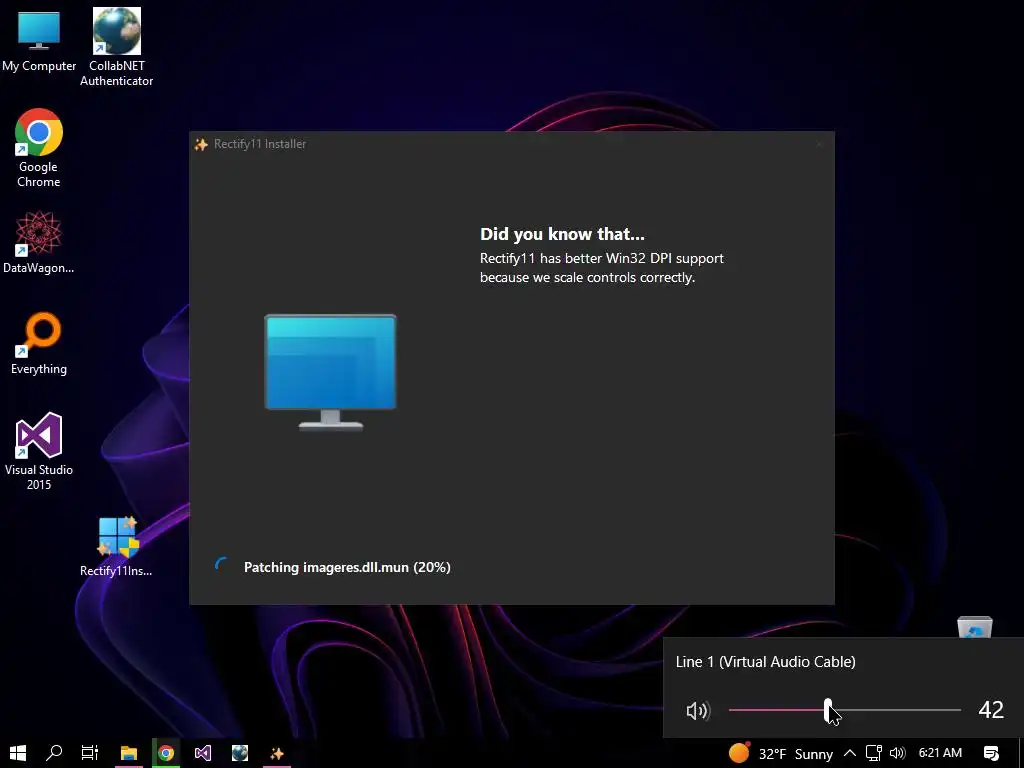The height and width of the screenshot is (768, 1024).
Task: Open the My Computer desktop icon
Action: point(39,39)
